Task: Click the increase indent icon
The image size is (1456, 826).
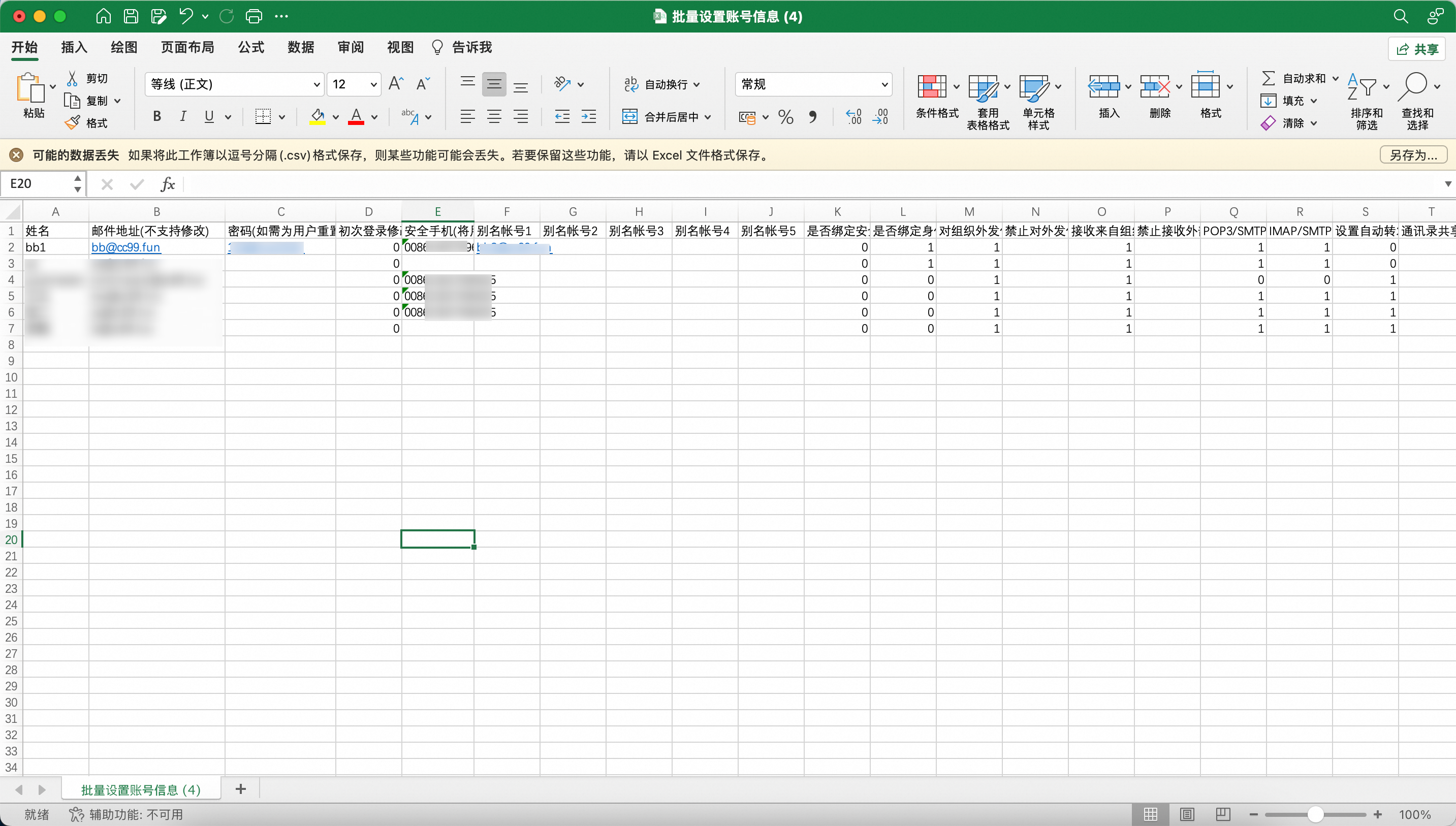Action: click(589, 117)
